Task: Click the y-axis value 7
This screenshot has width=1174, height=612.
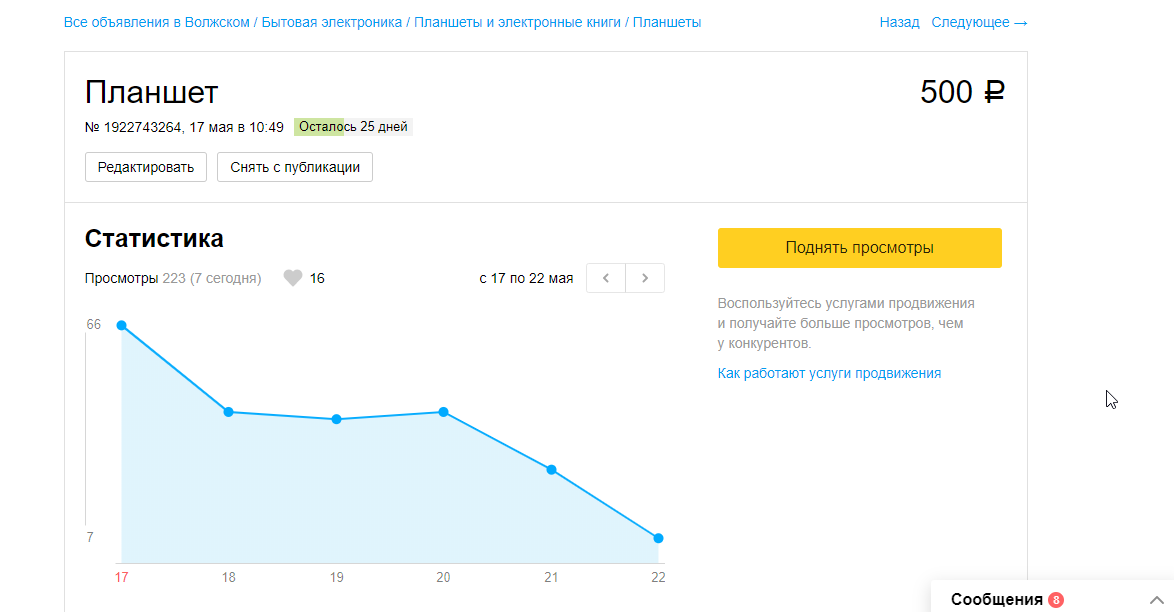Action: point(90,537)
